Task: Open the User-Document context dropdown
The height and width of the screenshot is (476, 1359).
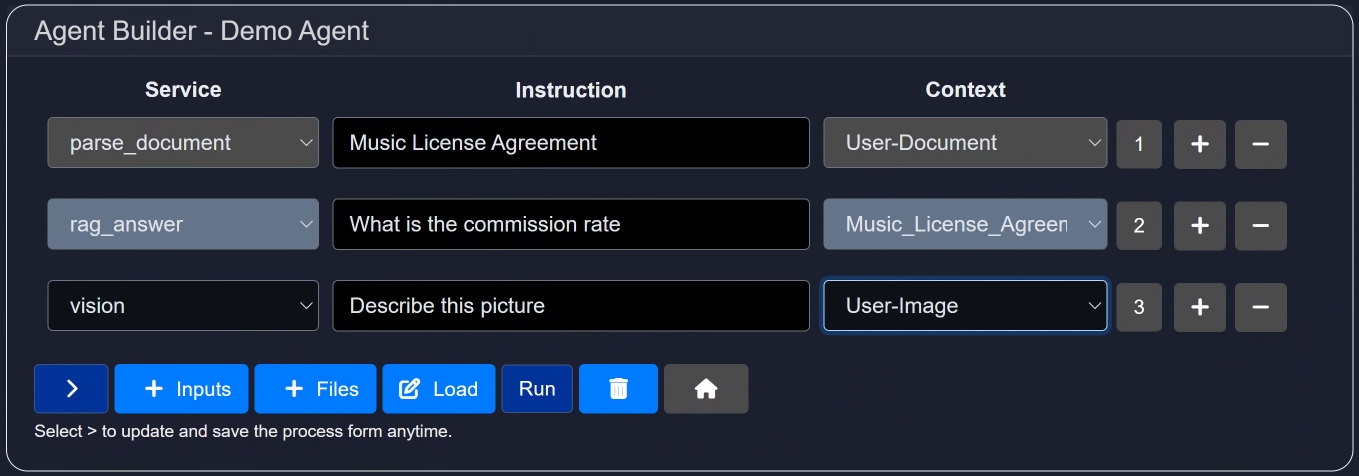Action: (964, 143)
